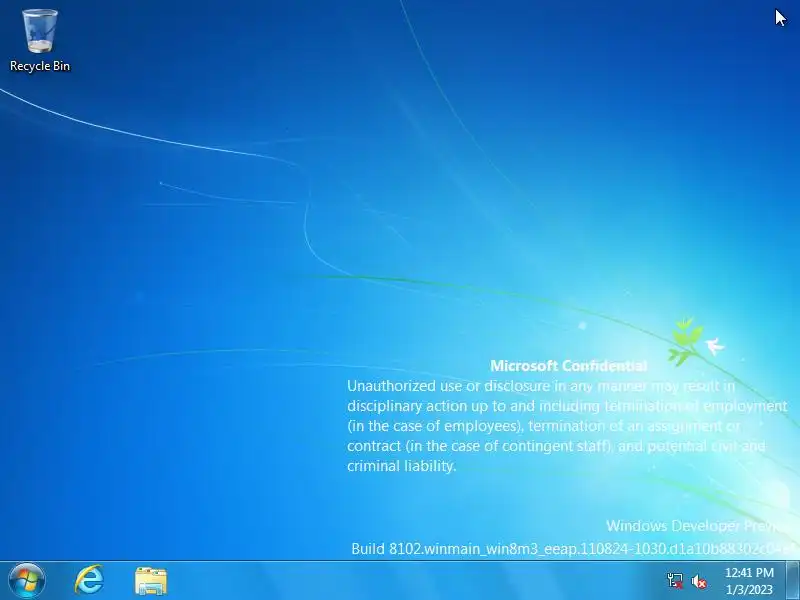Check the network status tray icon
The width and height of the screenshot is (800, 600).
click(x=675, y=581)
